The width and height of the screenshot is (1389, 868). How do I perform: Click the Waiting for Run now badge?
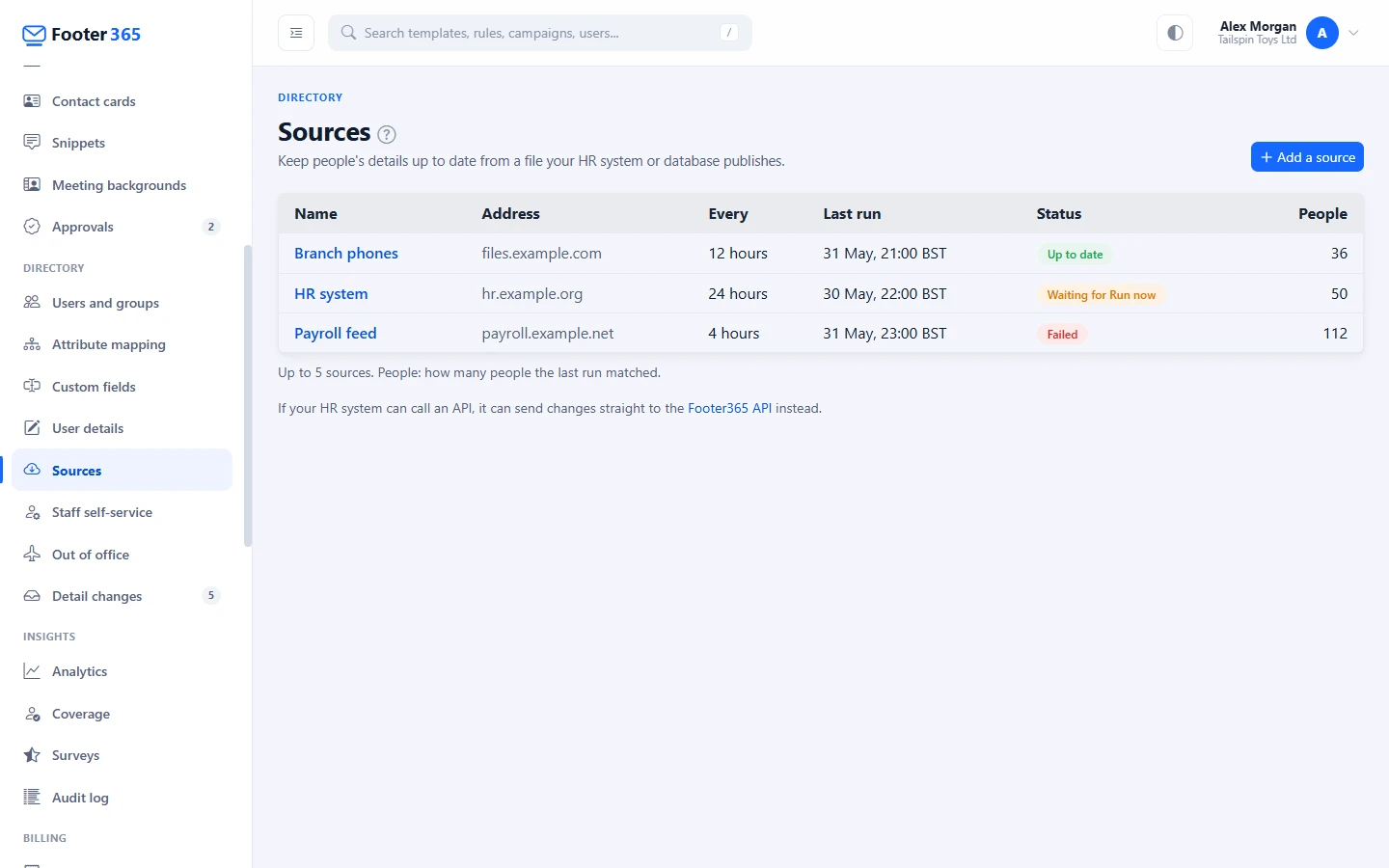[x=1102, y=295]
